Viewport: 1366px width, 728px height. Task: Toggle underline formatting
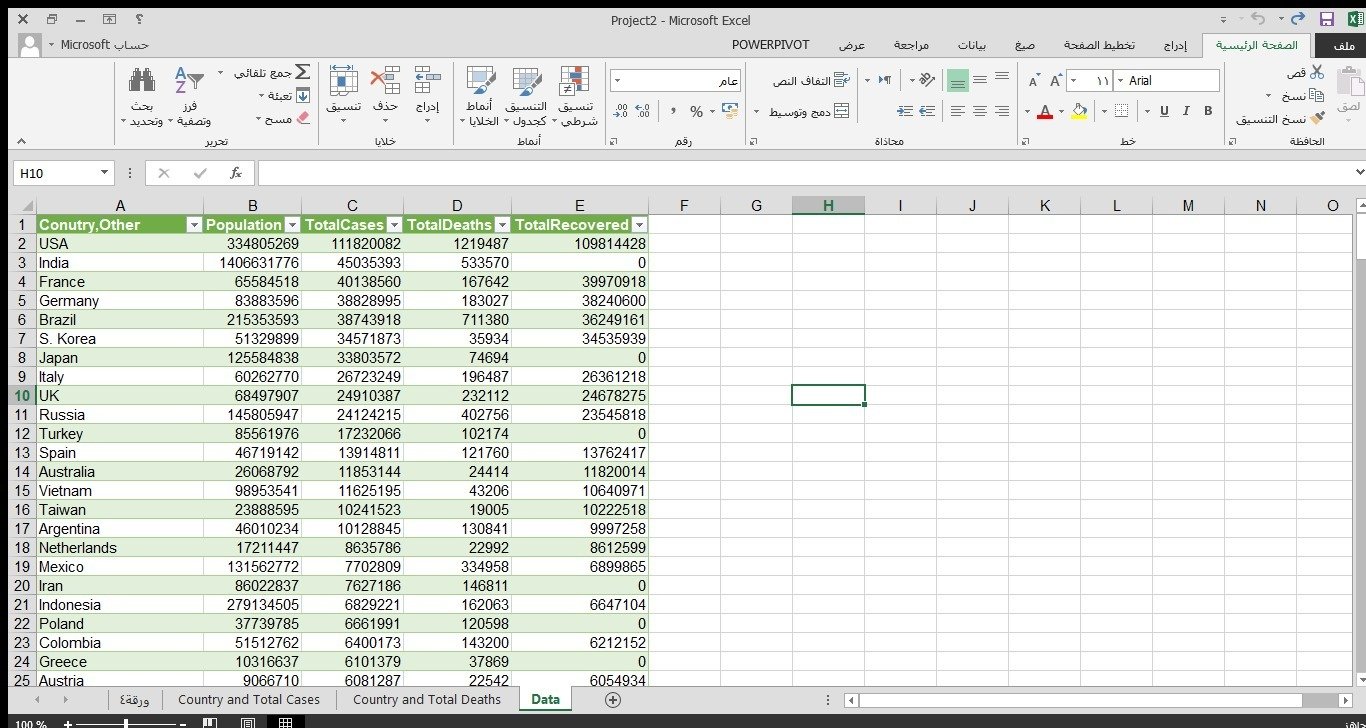pyautogui.click(x=1164, y=111)
